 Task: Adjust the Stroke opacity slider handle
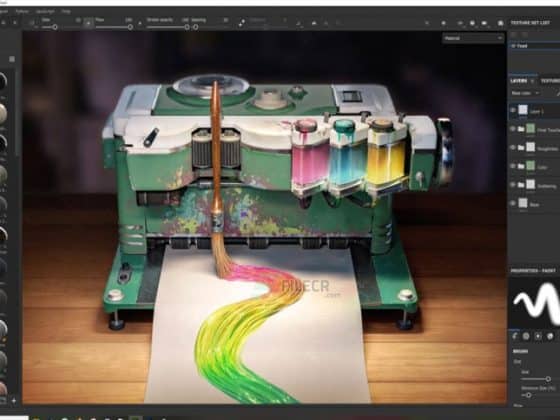click(x=187, y=27)
